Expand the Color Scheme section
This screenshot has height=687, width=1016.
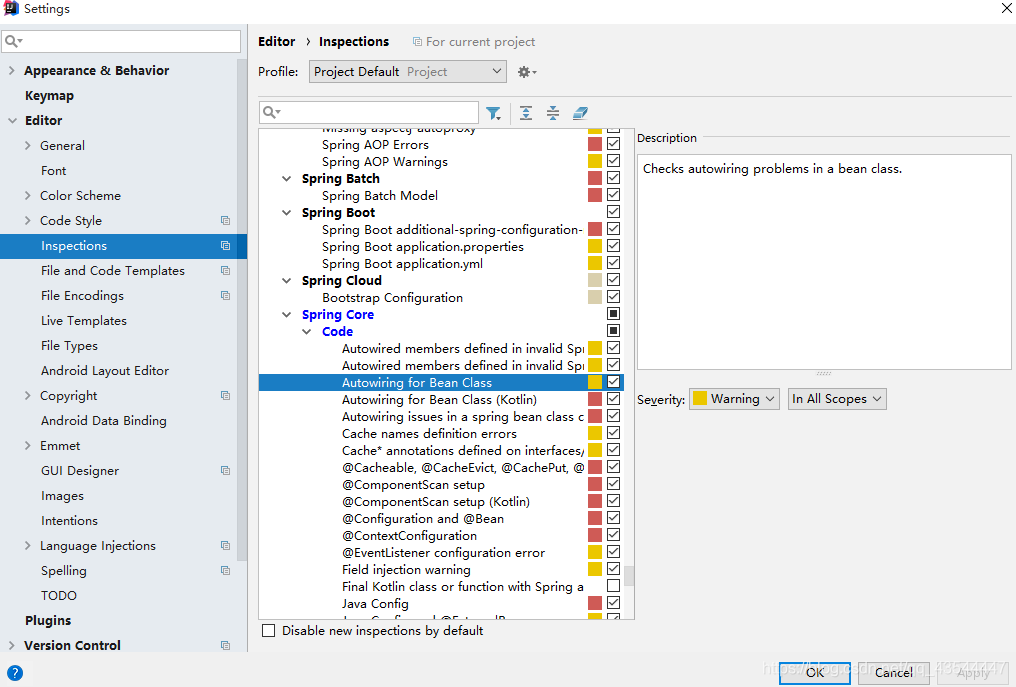click(x=27, y=195)
